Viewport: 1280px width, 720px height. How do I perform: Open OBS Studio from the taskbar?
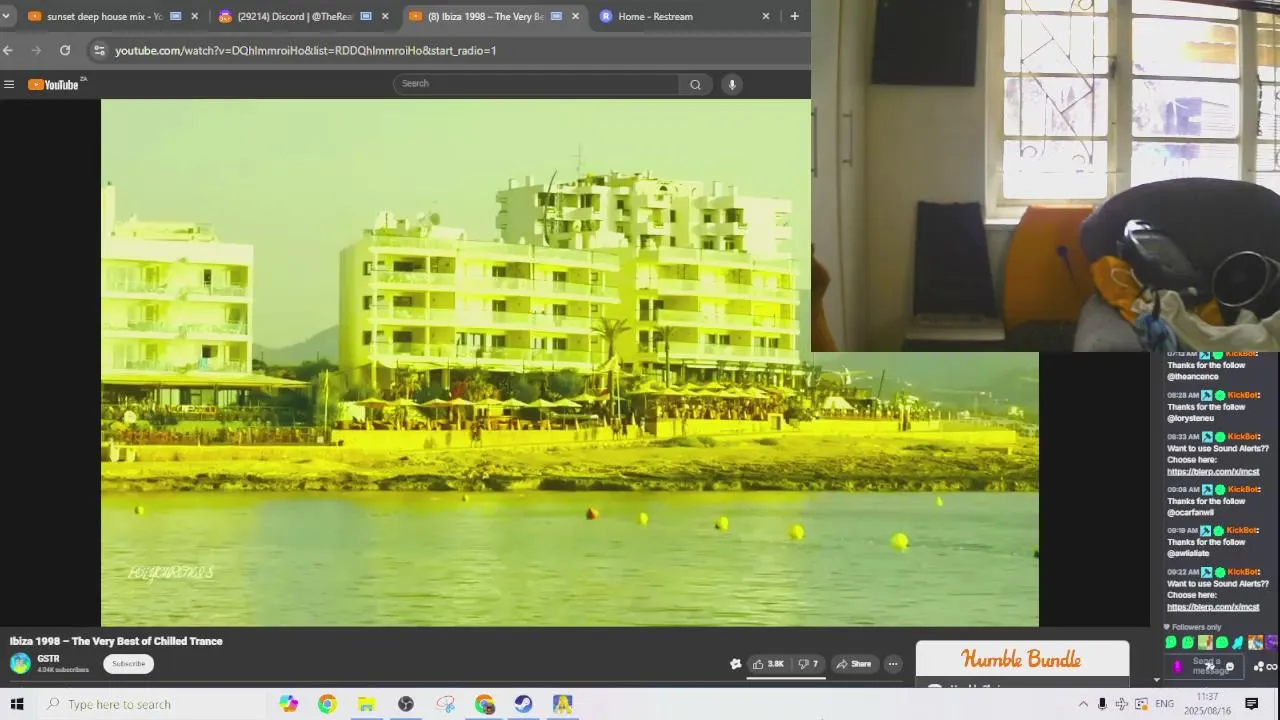(406, 704)
